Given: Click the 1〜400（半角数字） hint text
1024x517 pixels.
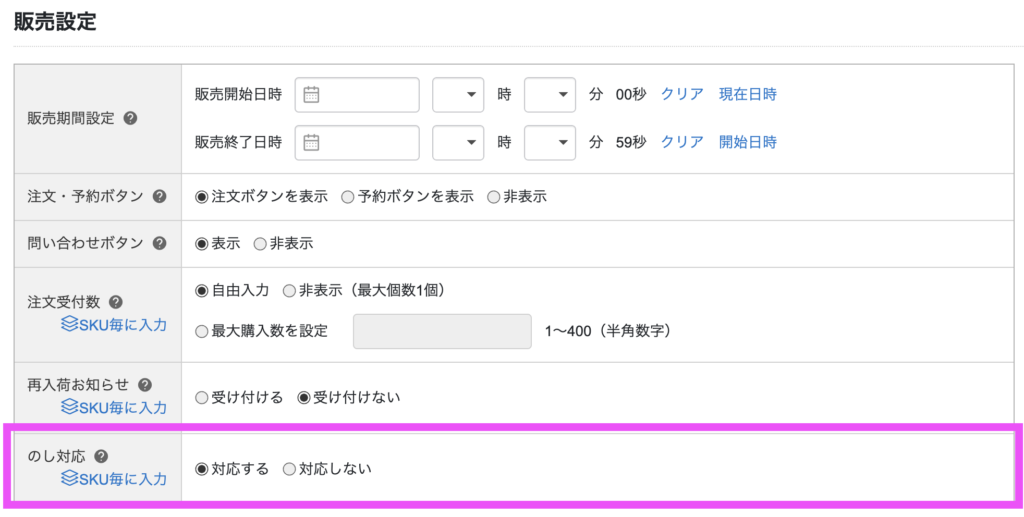Looking at the screenshot, I should [x=608, y=332].
